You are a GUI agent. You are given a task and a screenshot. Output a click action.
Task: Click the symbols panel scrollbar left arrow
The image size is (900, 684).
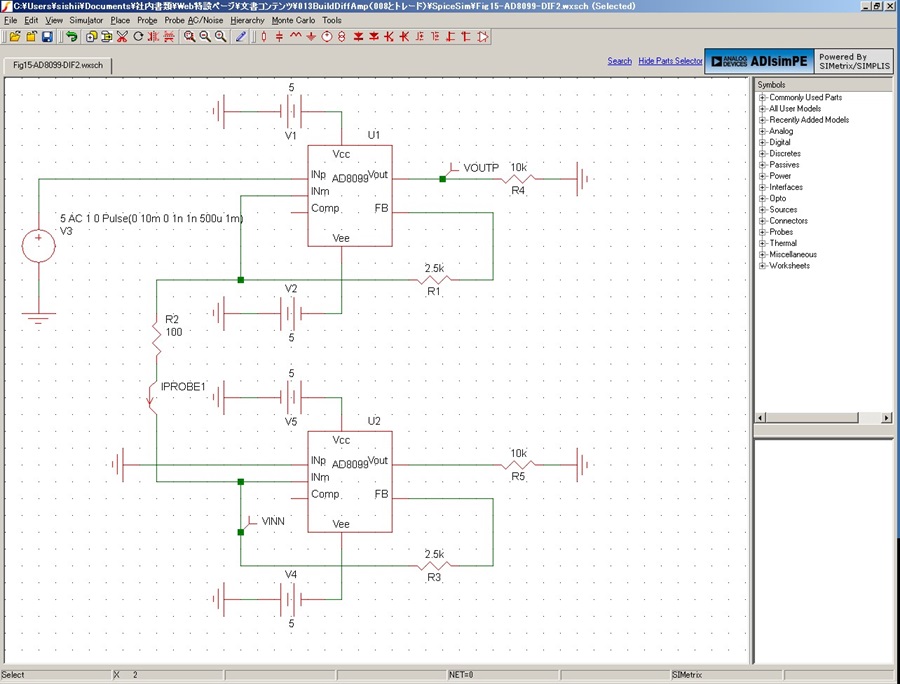[x=760, y=417]
